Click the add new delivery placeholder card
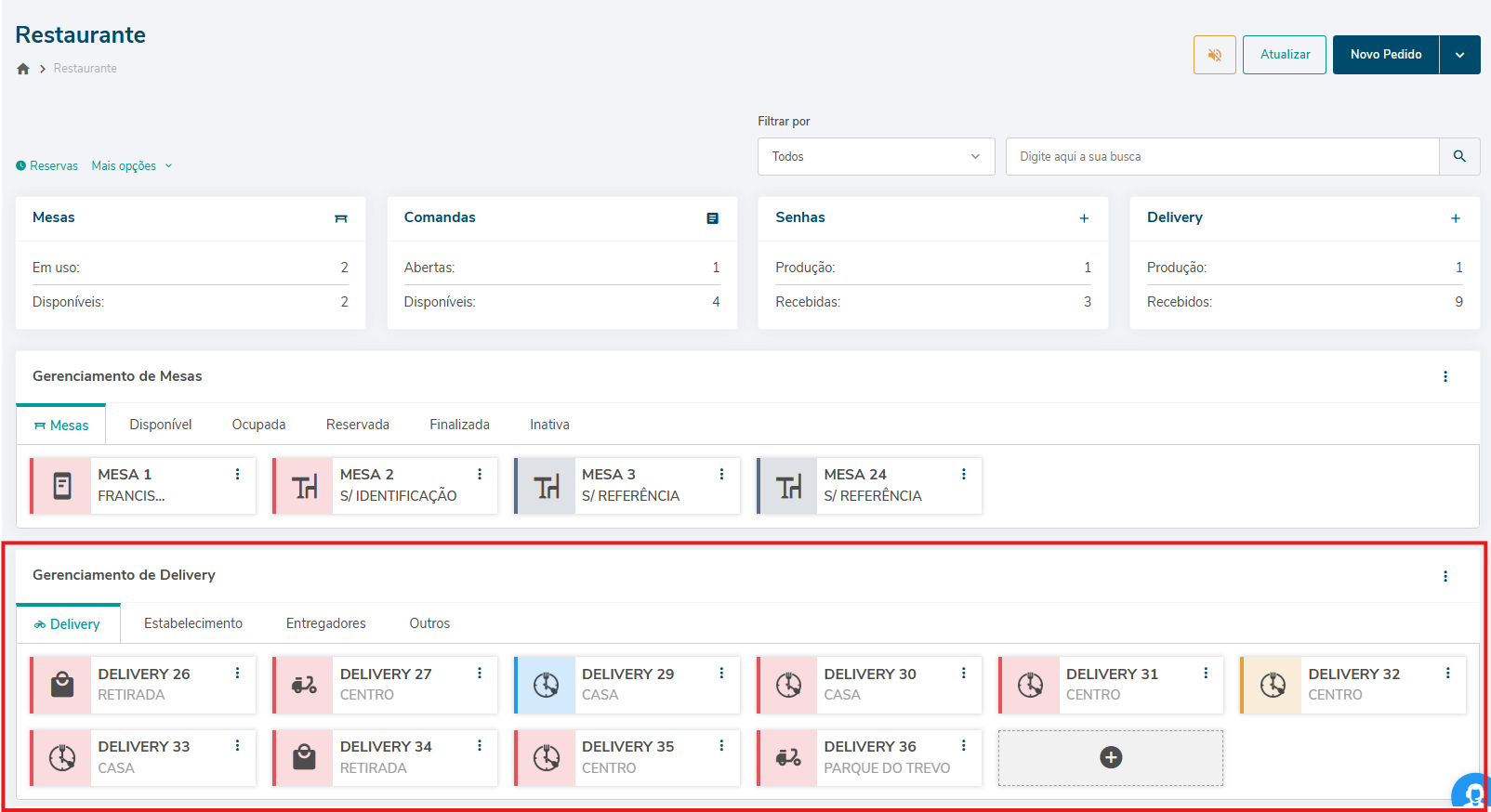 pyautogui.click(x=1110, y=758)
